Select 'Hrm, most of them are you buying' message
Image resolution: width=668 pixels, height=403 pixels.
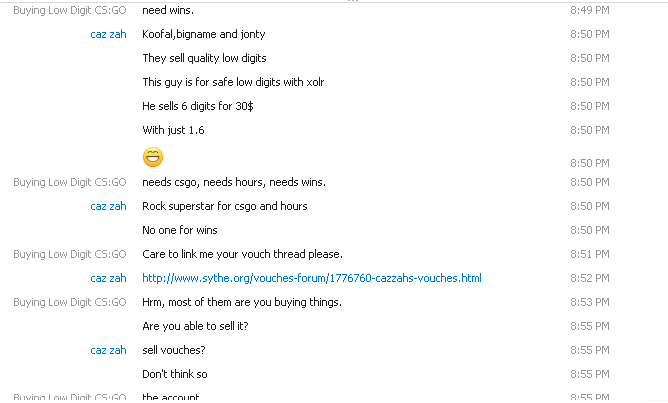click(242, 302)
